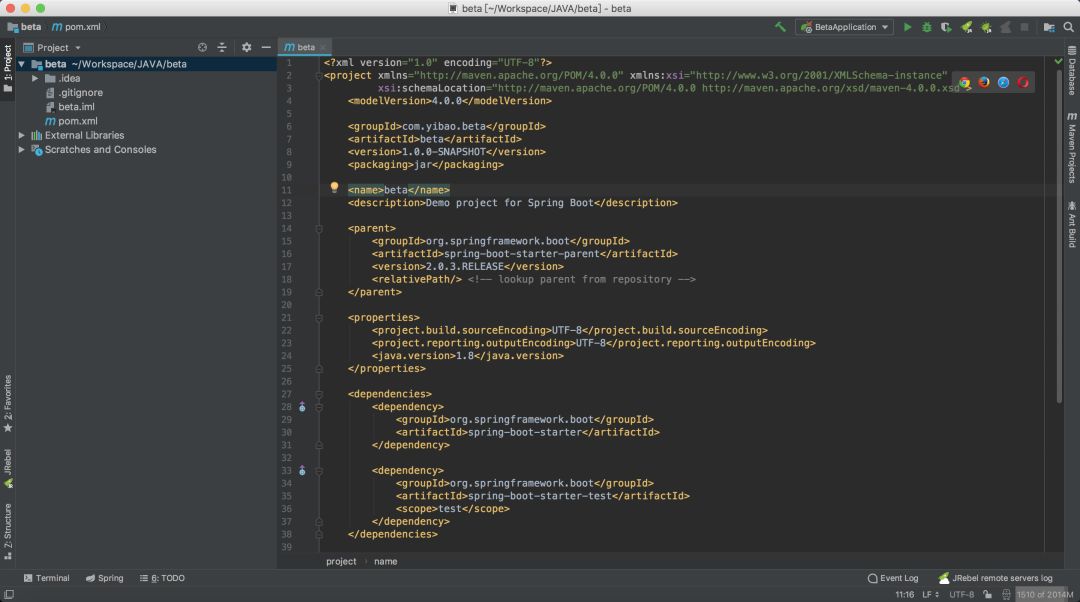Expand the .idea folder in project tree

click(x=36, y=78)
